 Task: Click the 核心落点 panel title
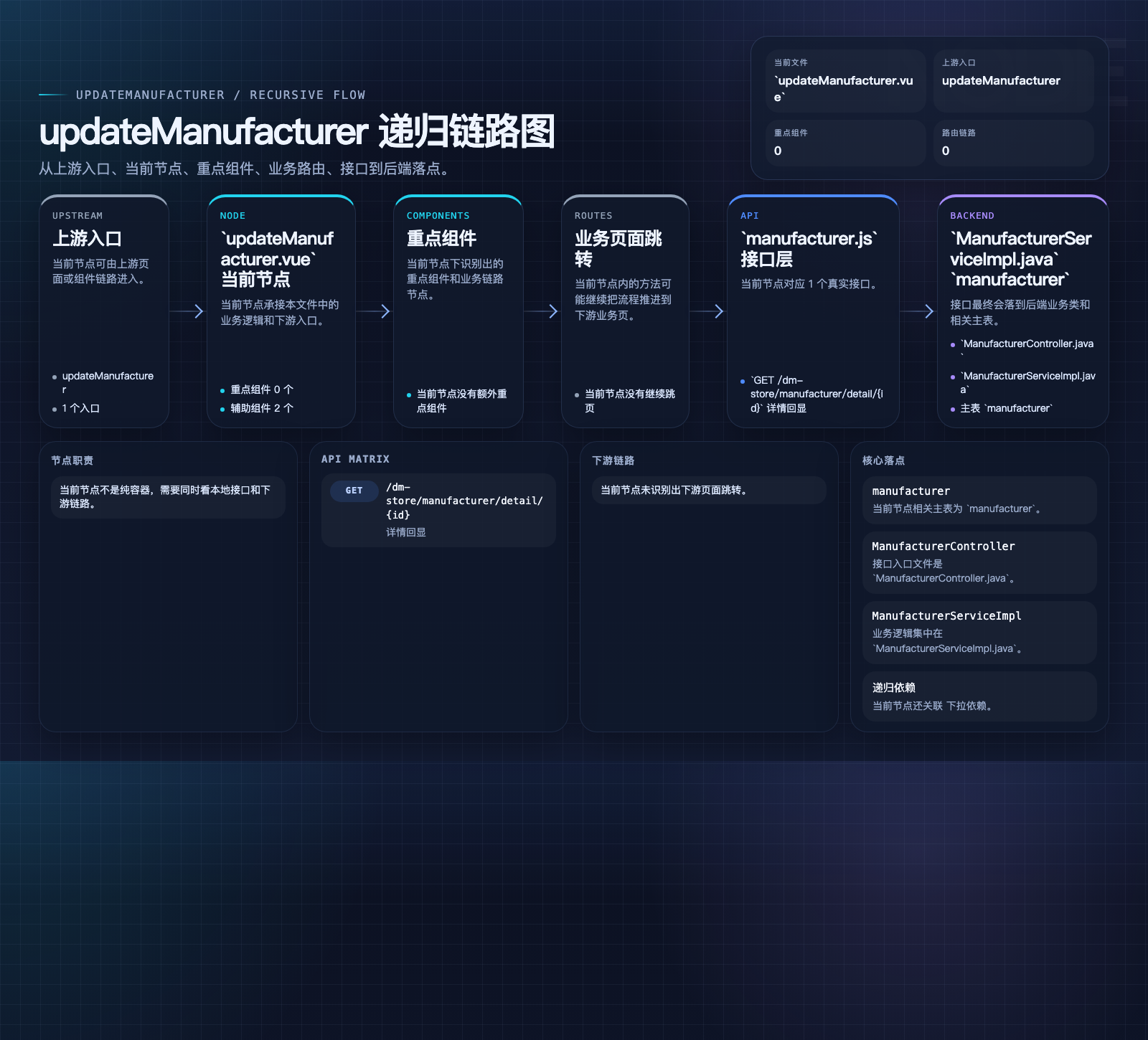click(884, 460)
